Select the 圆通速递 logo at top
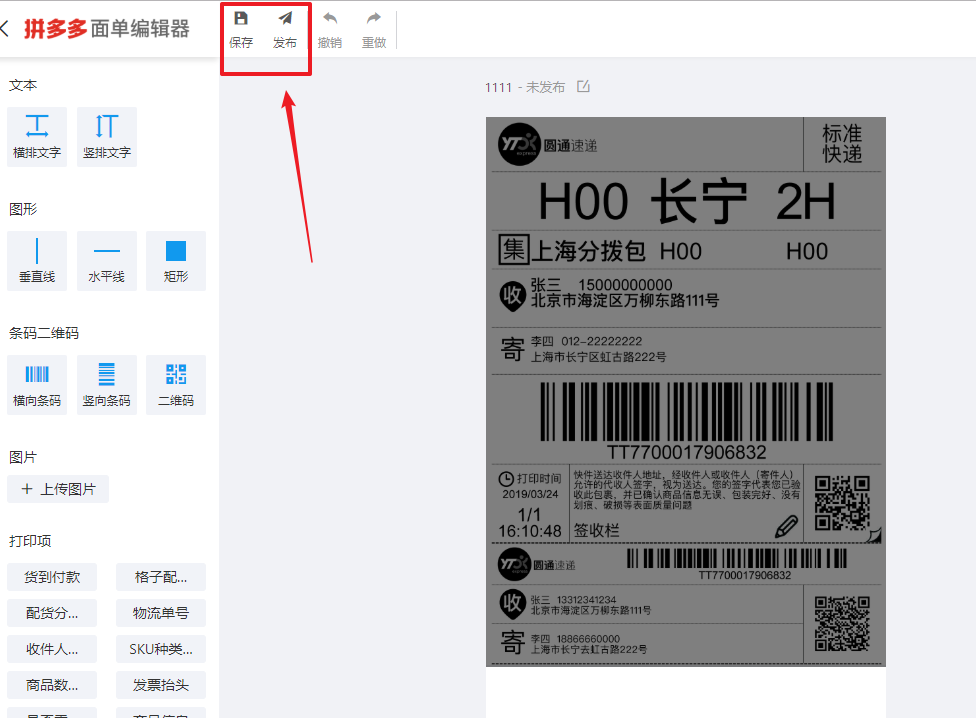Viewport: 976px width, 718px height. coord(548,144)
